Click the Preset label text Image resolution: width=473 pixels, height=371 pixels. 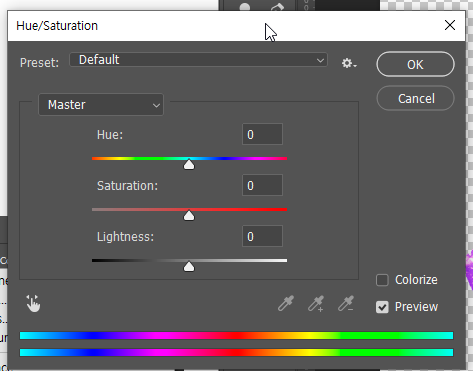tap(39, 63)
